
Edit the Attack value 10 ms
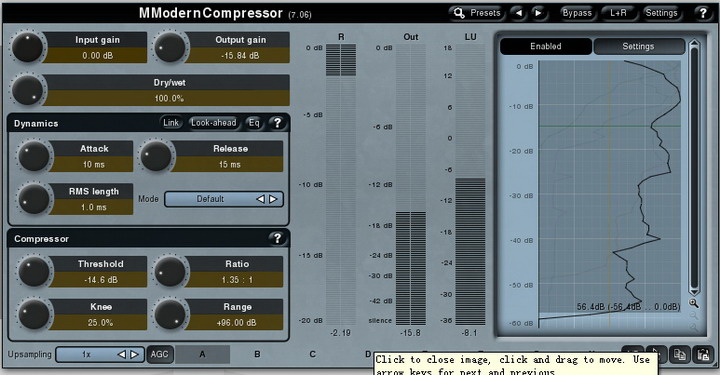[94, 164]
